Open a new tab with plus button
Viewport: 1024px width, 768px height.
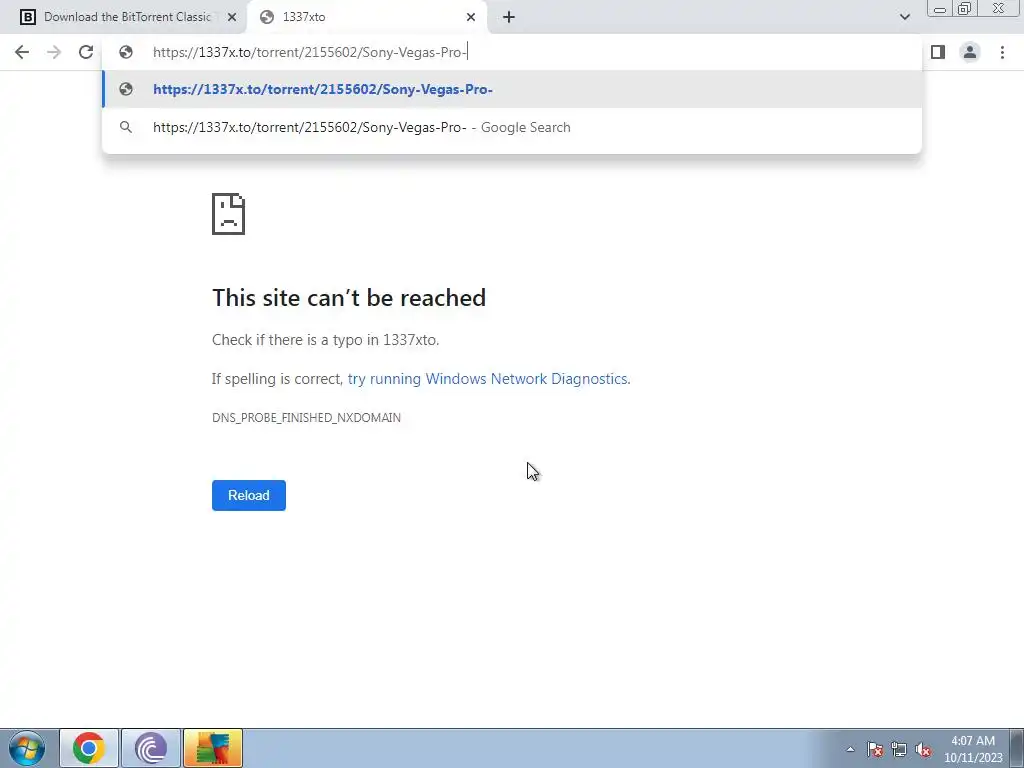(x=509, y=18)
